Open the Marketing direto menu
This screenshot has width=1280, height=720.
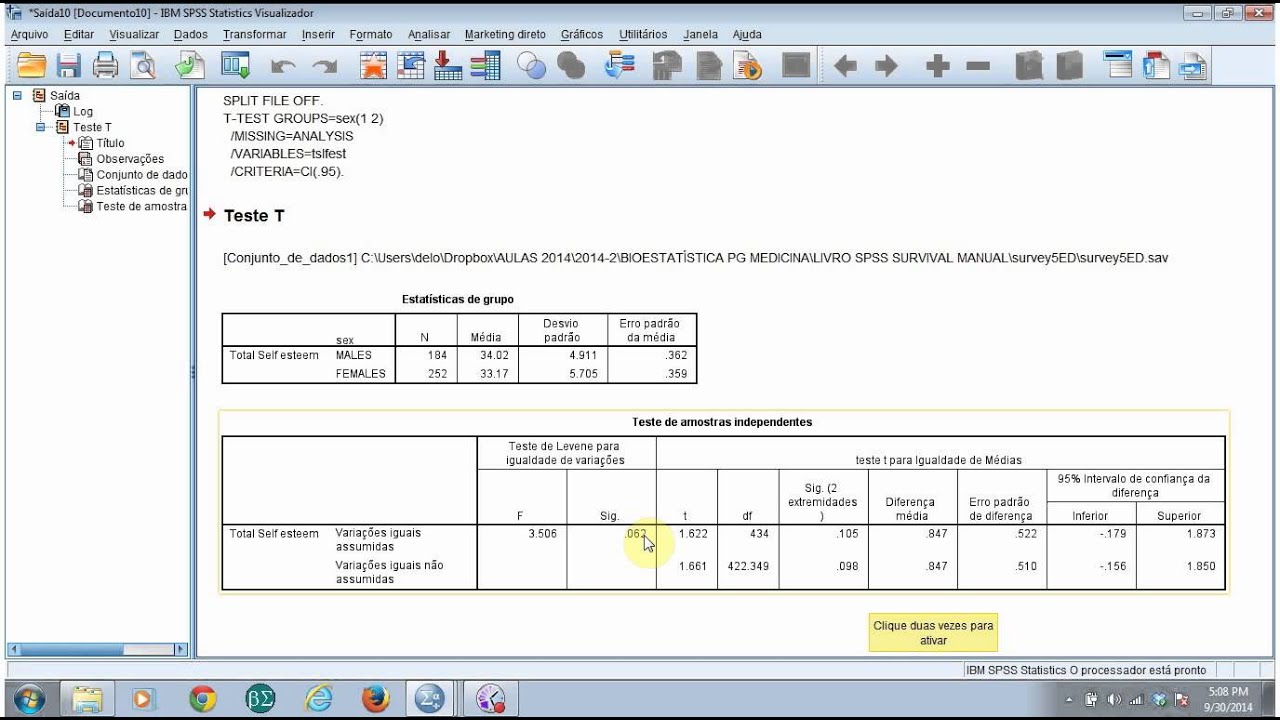(505, 34)
